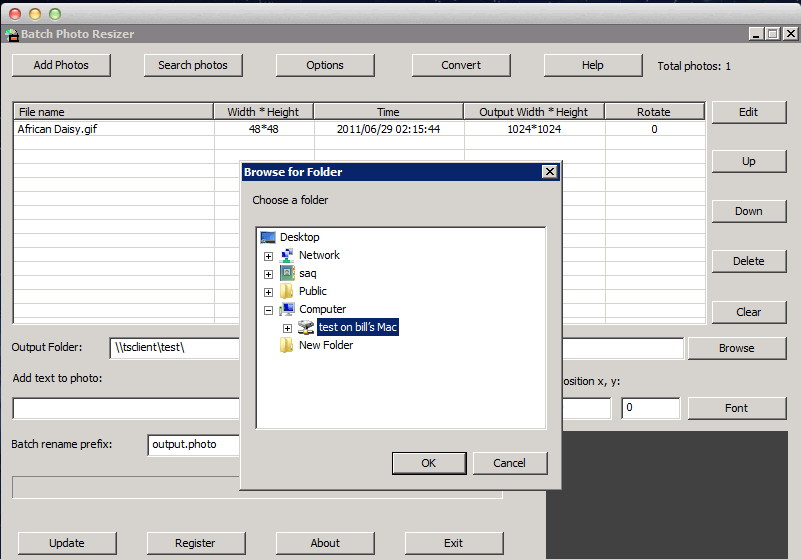Click the Desktop icon in folder tree
The width and height of the screenshot is (801, 559).
pos(267,237)
